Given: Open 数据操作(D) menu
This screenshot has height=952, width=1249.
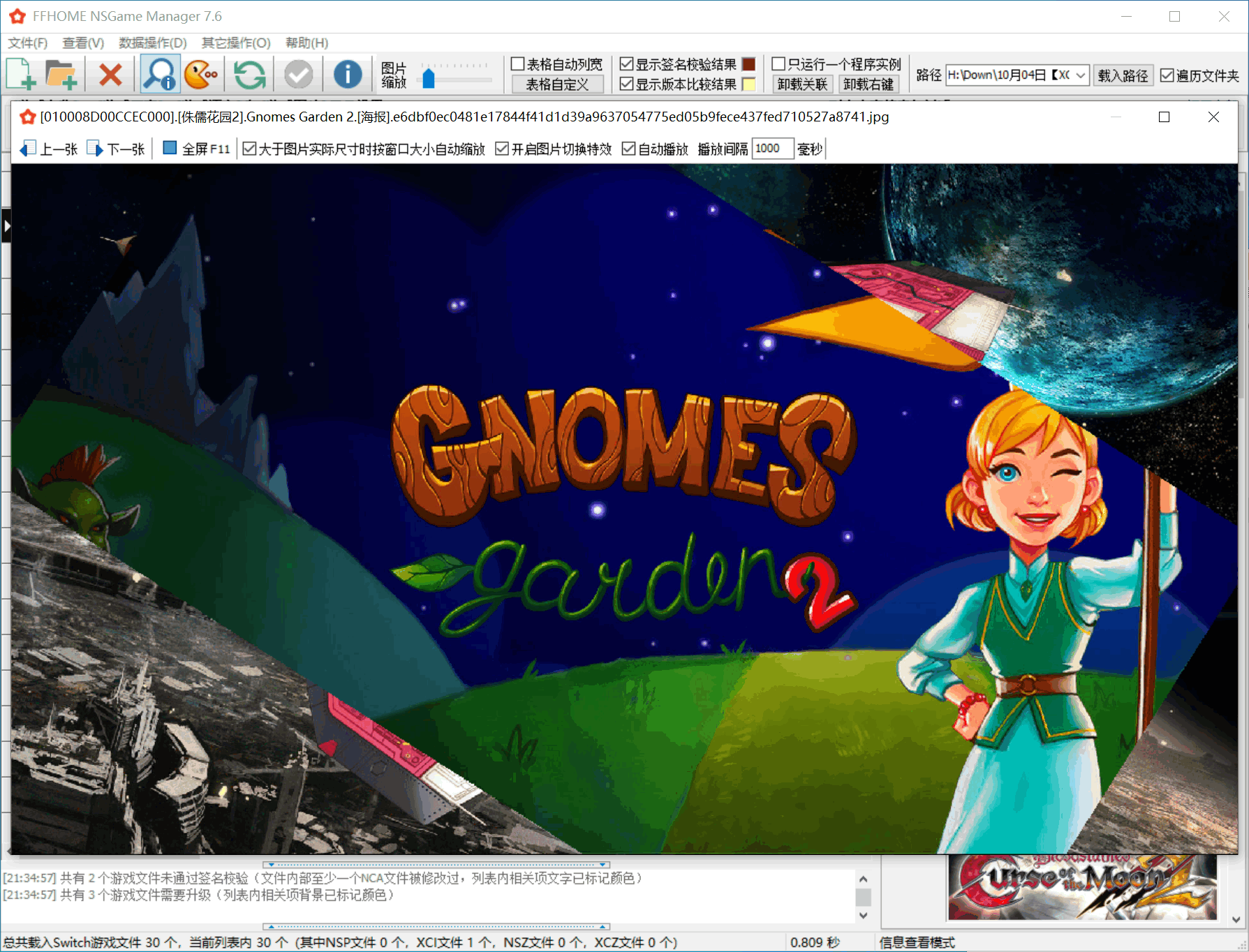Looking at the screenshot, I should 153,43.
